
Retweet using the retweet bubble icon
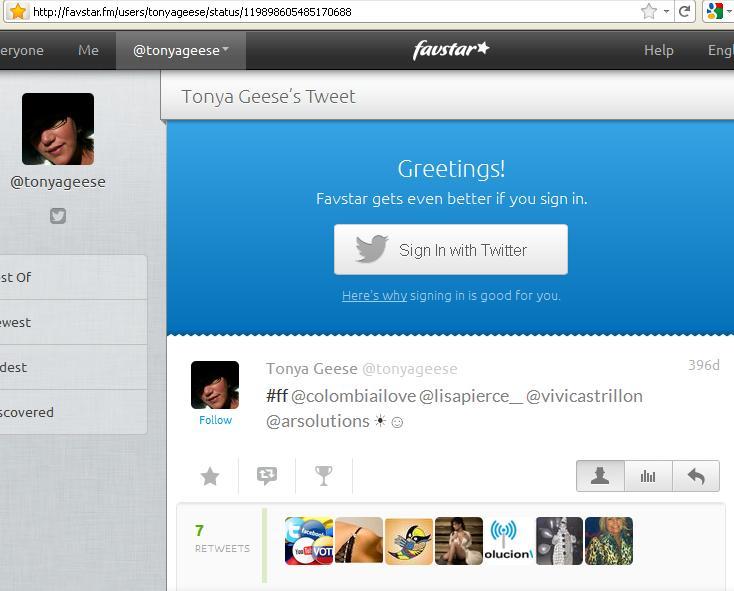click(x=267, y=476)
